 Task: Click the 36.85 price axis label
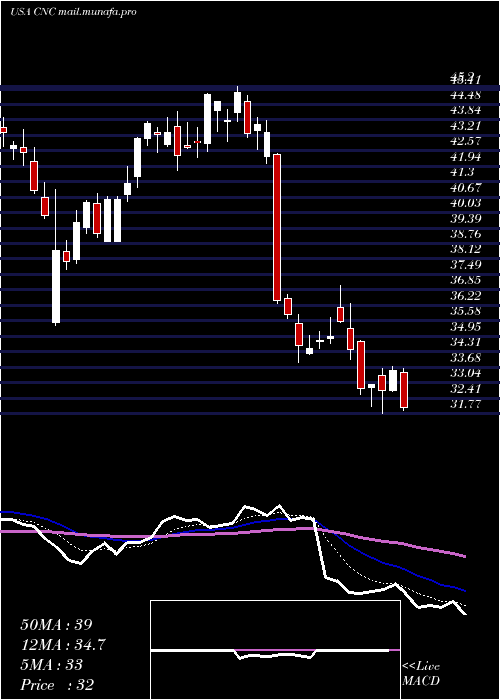point(466,280)
